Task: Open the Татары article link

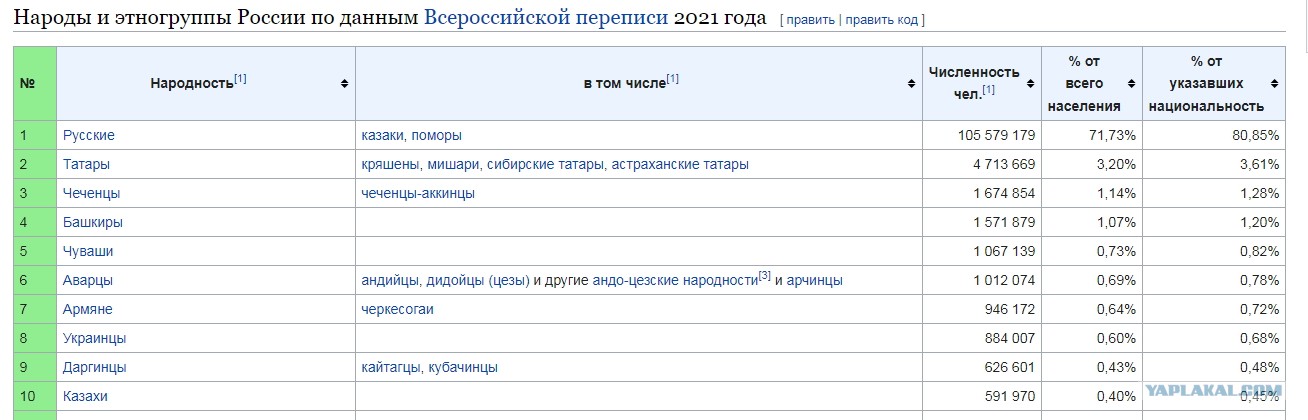Action: coord(86,164)
